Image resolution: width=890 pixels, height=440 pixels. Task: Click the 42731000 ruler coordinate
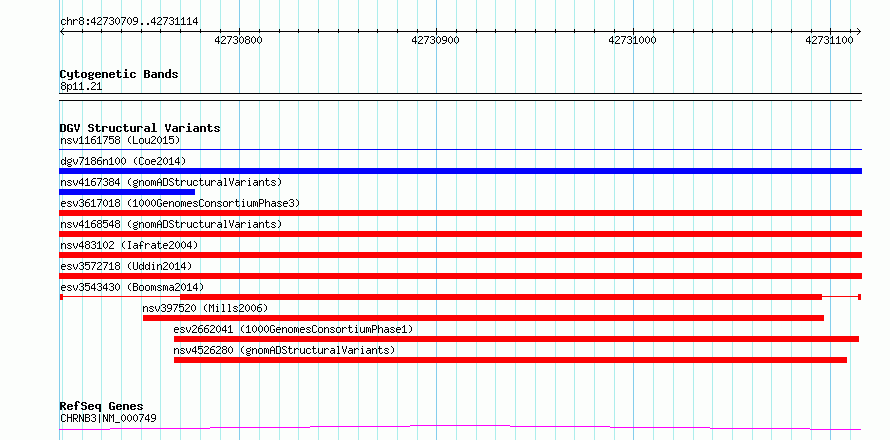point(632,40)
